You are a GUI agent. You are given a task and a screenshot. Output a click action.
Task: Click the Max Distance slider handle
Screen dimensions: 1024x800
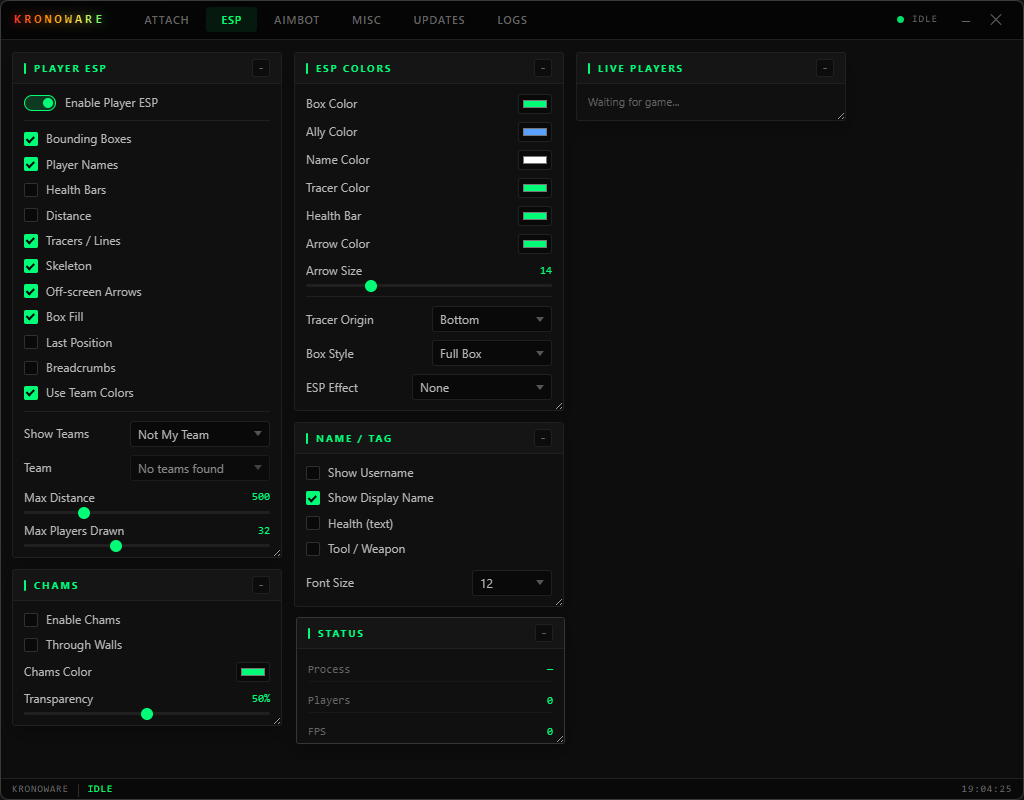84,513
